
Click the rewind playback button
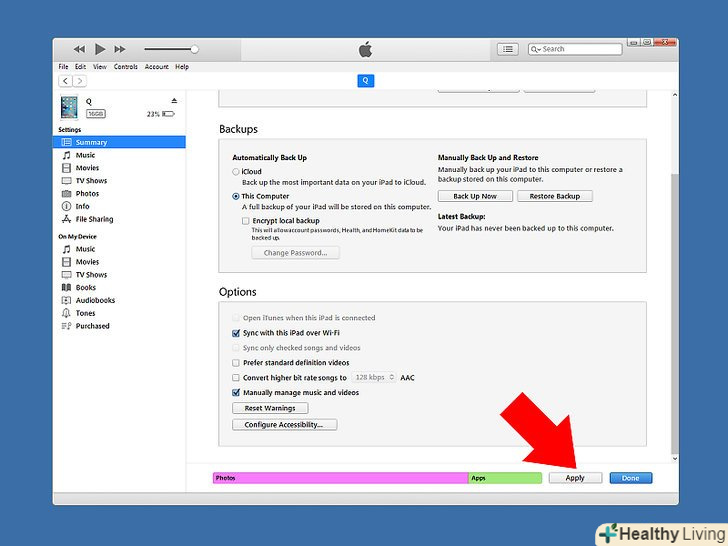point(79,49)
